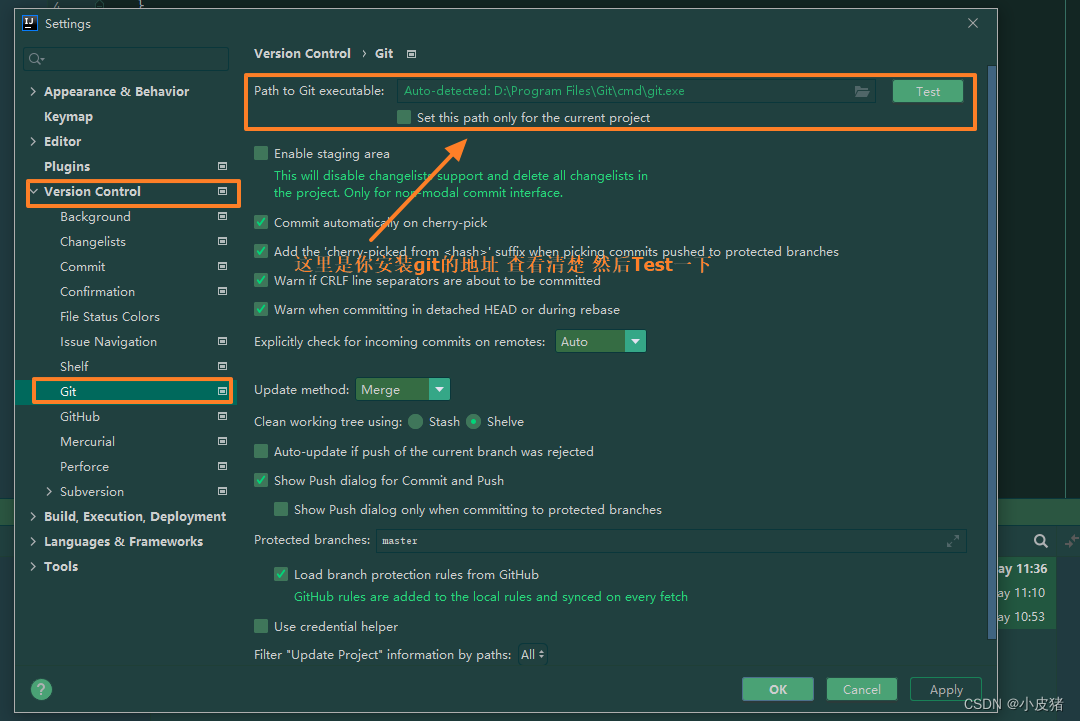Click the project icon beside Version Control

[x=222, y=191]
